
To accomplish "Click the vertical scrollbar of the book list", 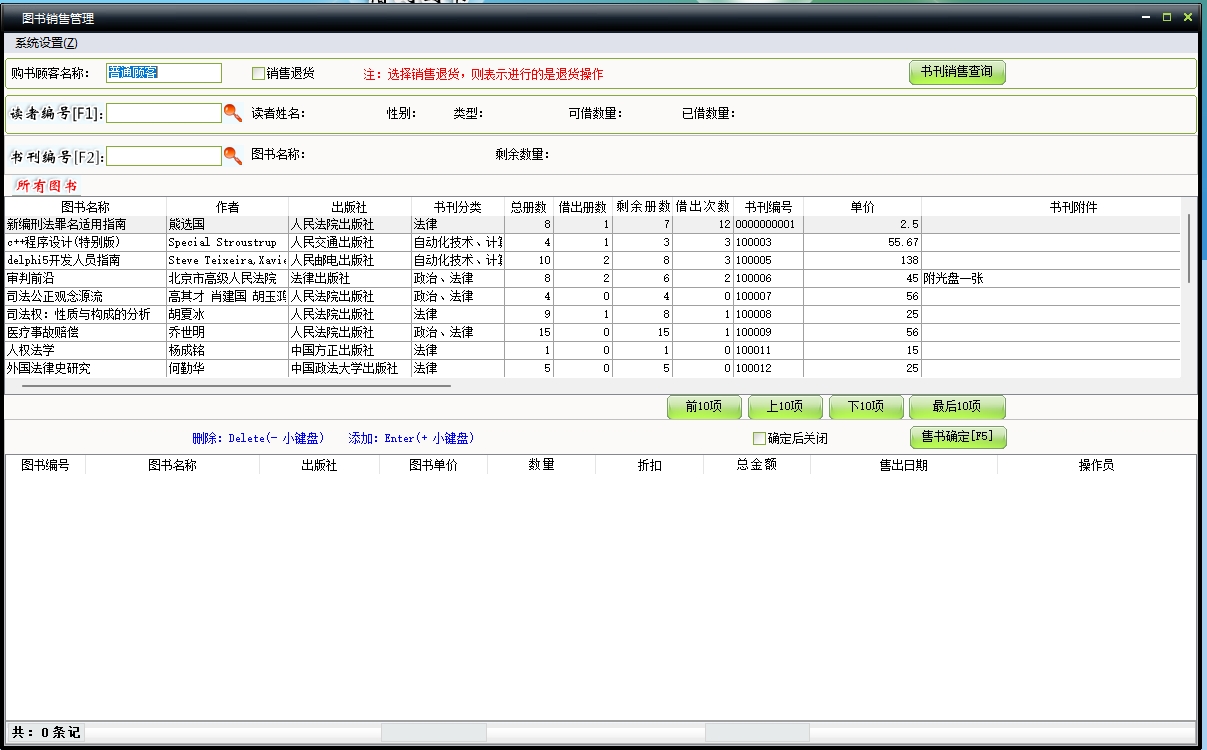I will (x=1188, y=248).
